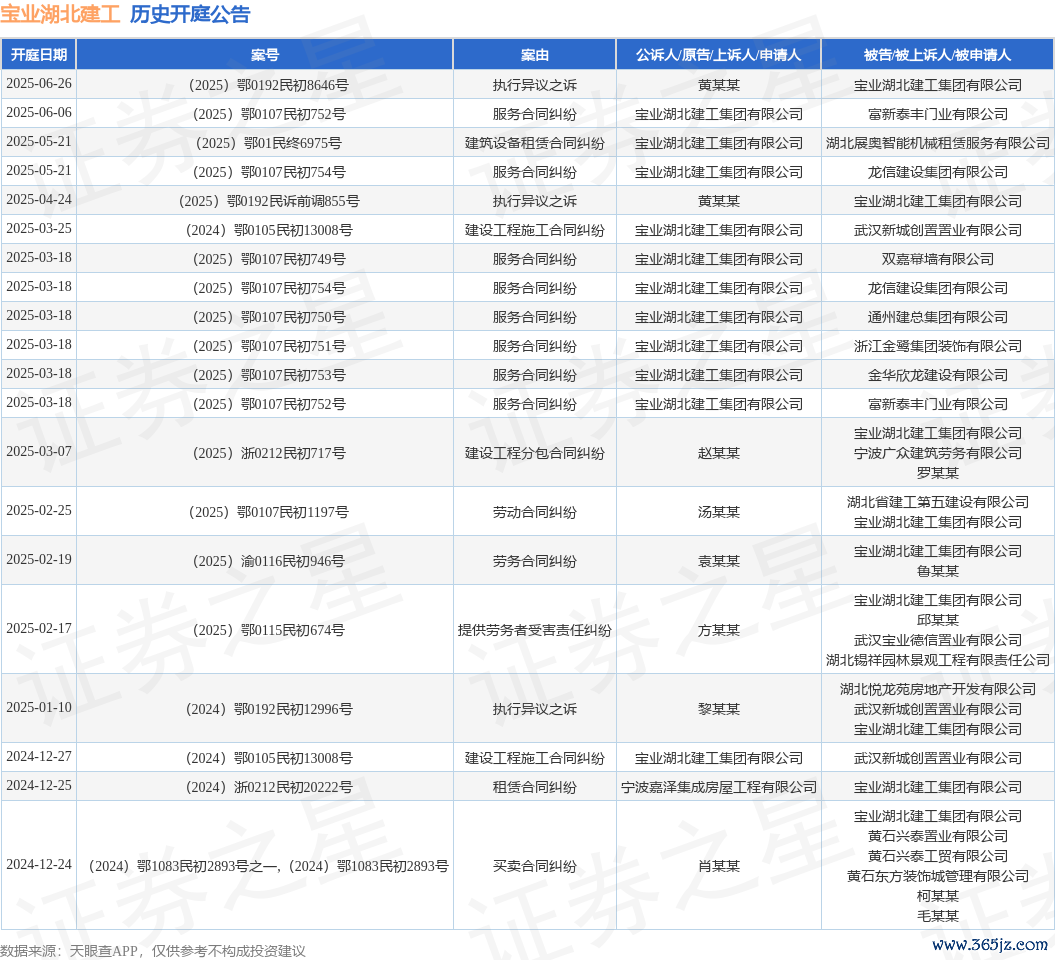The width and height of the screenshot is (1055, 960).
Task: Select case number 鄂0107民初751号
Action: point(268,346)
